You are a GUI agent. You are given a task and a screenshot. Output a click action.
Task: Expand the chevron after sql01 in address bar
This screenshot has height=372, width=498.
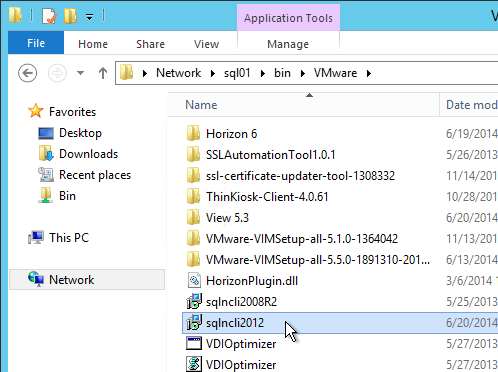click(x=263, y=73)
